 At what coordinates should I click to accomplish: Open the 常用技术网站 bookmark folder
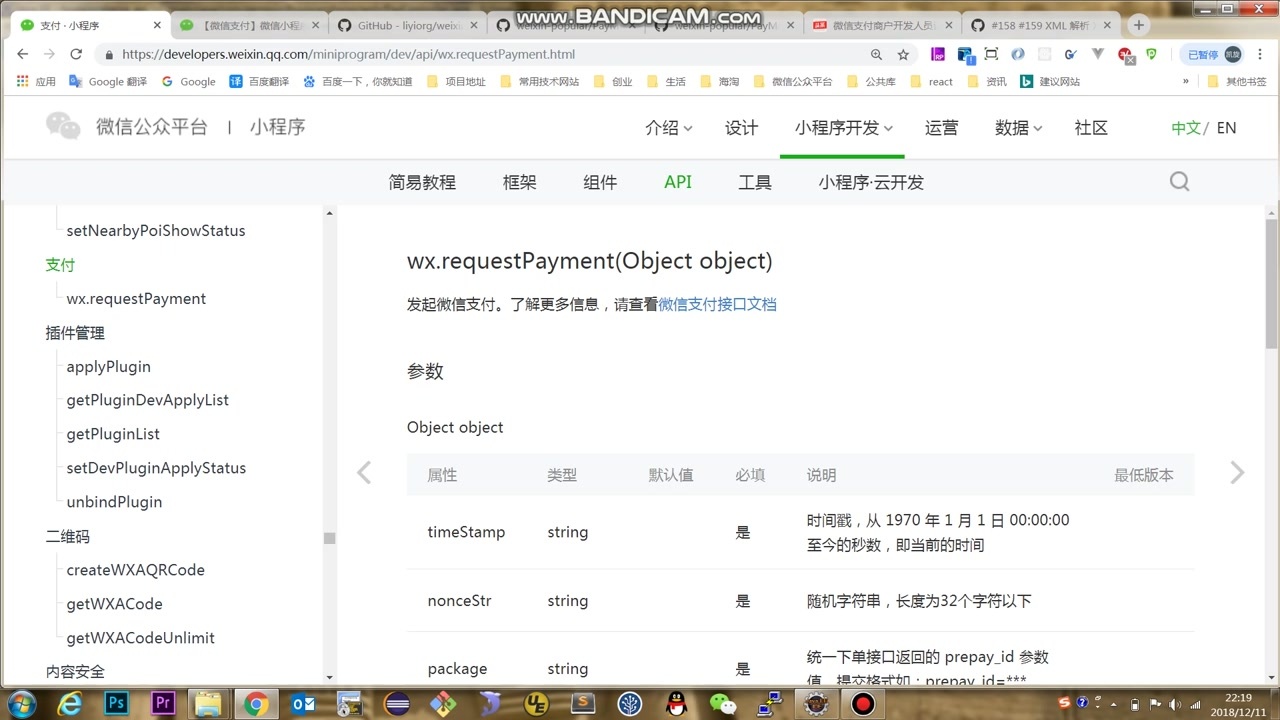[x=539, y=81]
